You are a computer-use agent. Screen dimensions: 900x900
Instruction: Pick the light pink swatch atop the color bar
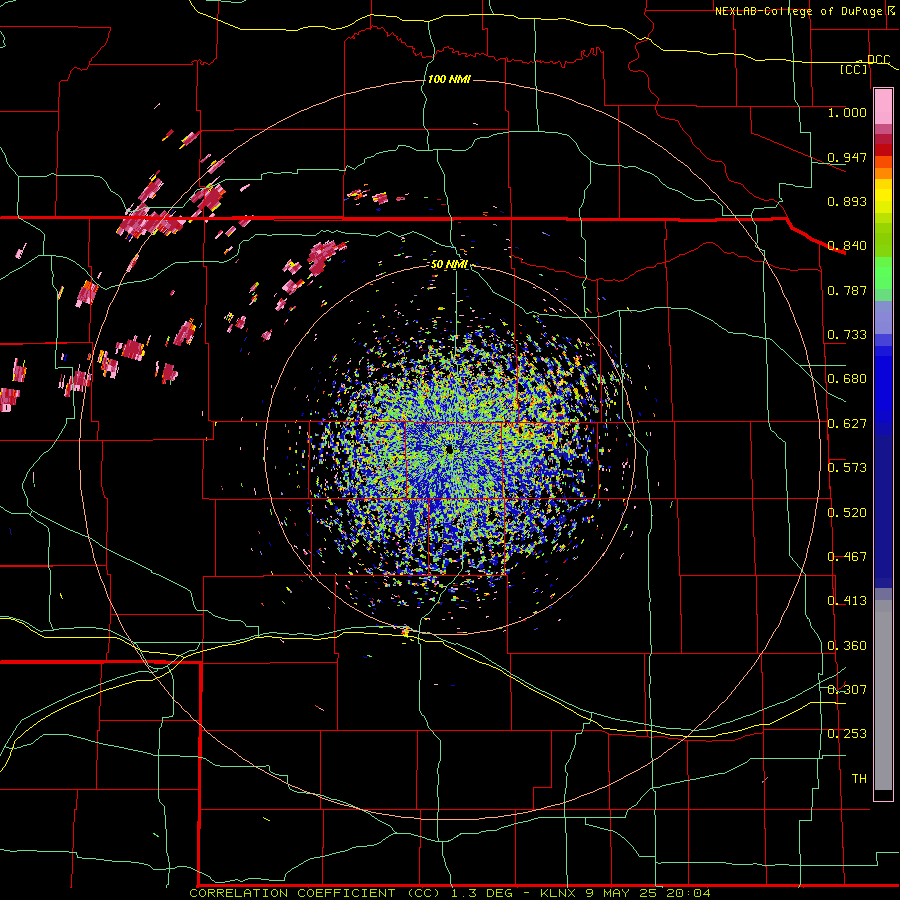coord(883,106)
